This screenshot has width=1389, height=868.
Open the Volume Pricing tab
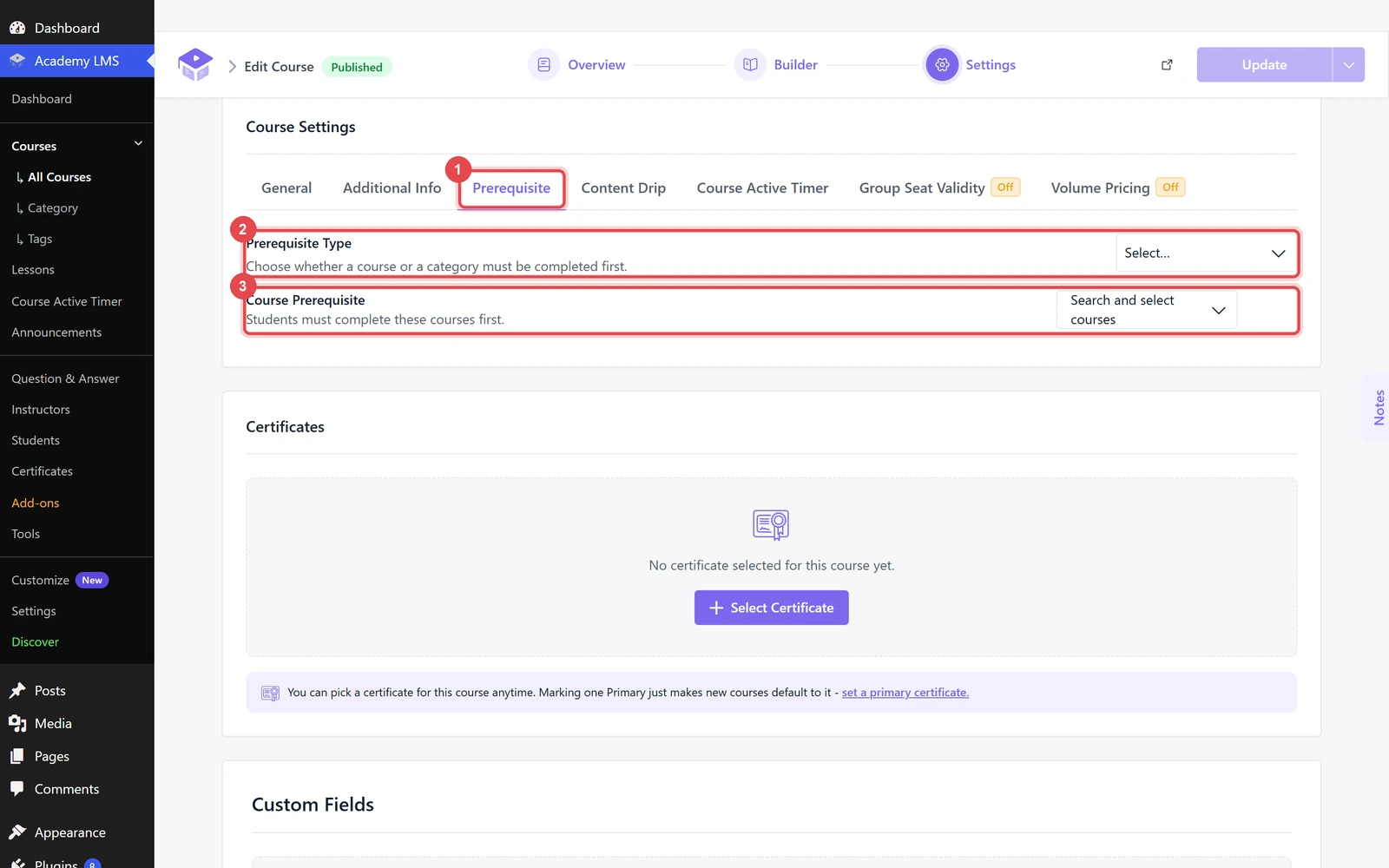[1117, 188]
